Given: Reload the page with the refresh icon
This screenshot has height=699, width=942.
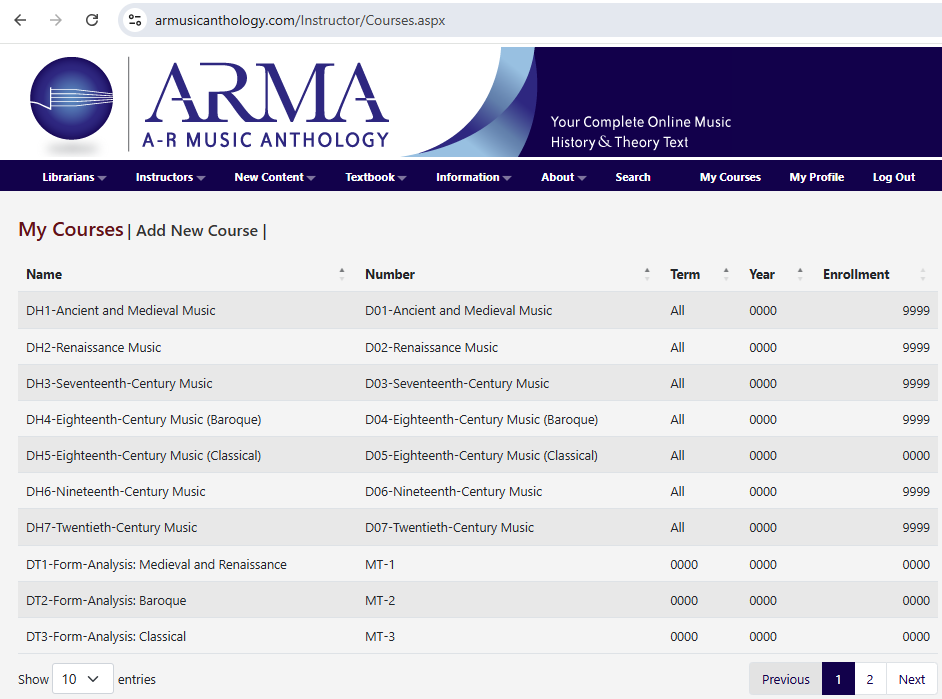Looking at the screenshot, I should pyautogui.click(x=92, y=20).
